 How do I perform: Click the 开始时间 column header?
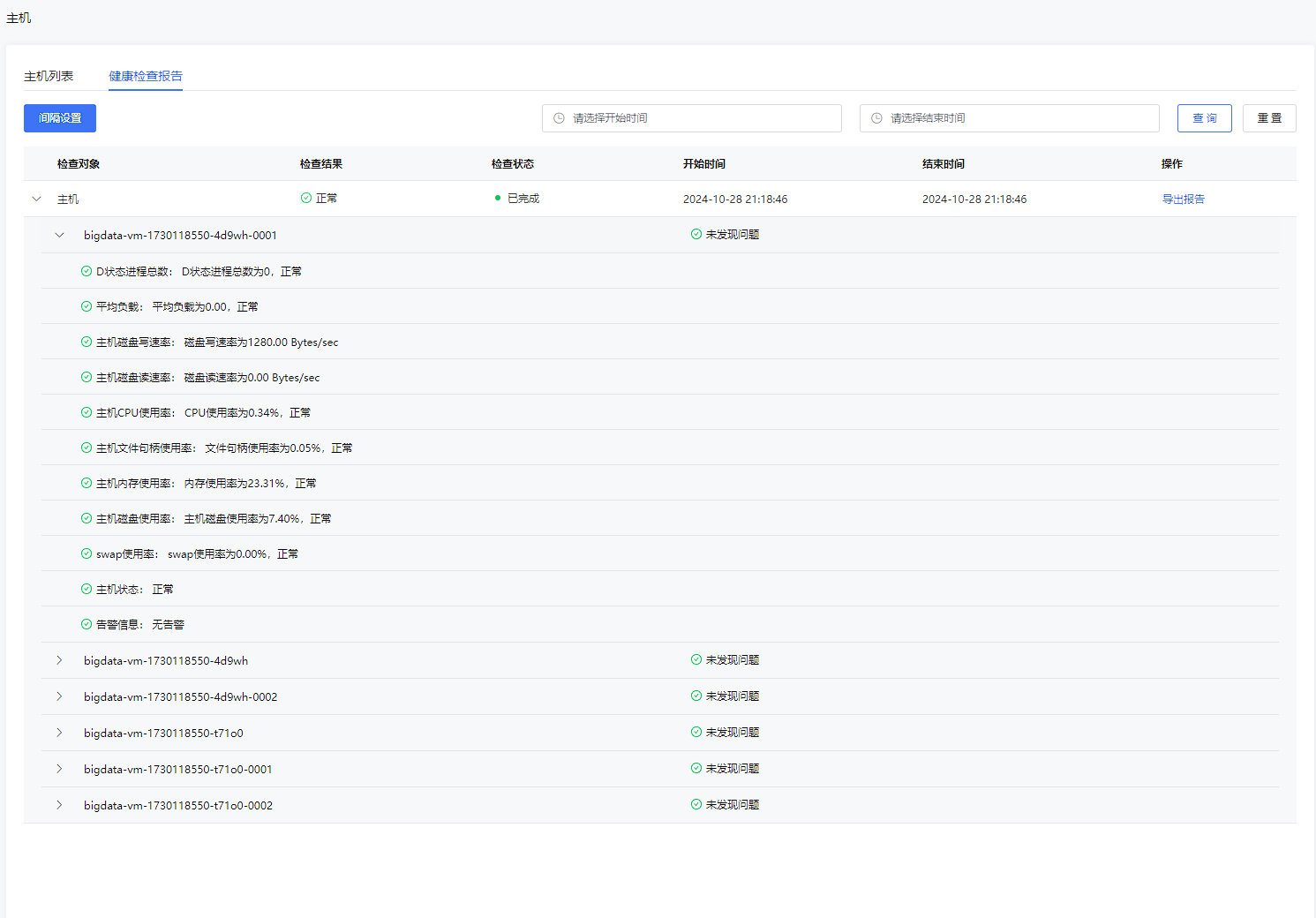tap(704, 164)
